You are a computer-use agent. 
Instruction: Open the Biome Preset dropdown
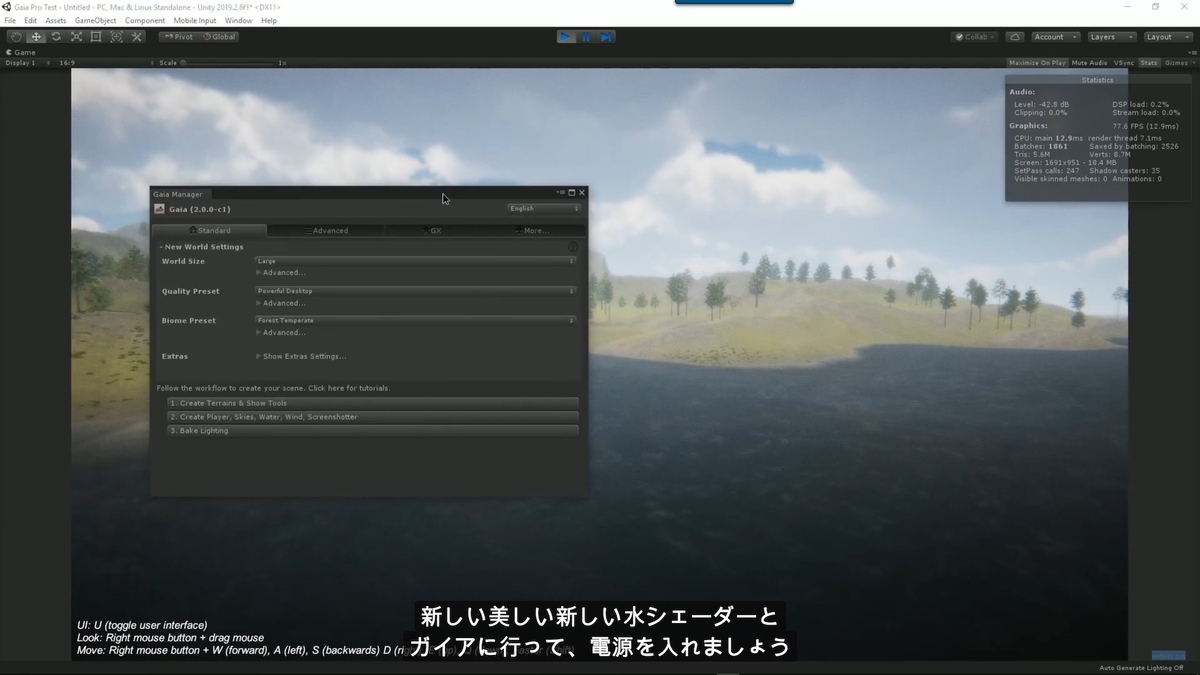pyautogui.click(x=415, y=321)
